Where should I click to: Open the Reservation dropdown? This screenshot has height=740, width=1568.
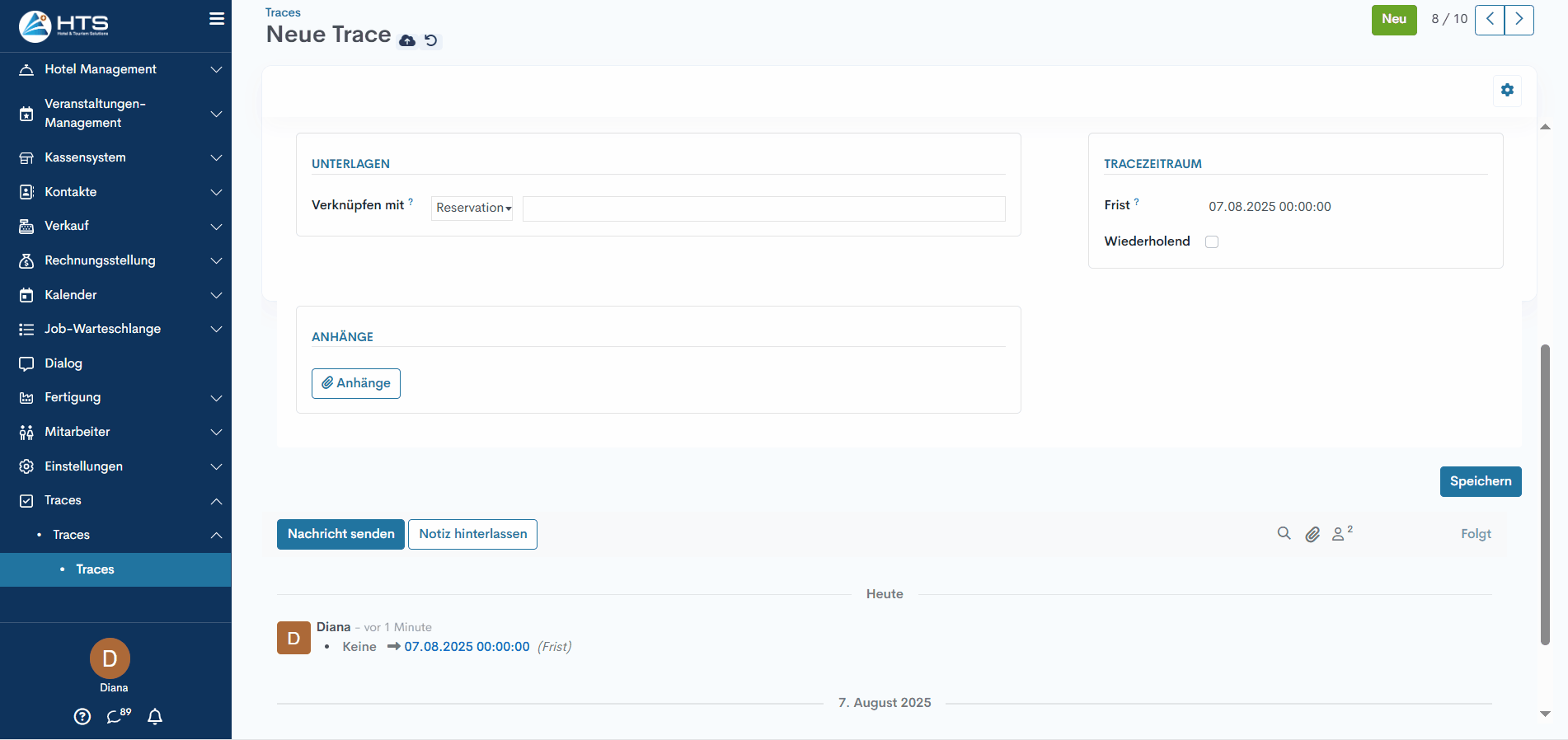tap(472, 208)
